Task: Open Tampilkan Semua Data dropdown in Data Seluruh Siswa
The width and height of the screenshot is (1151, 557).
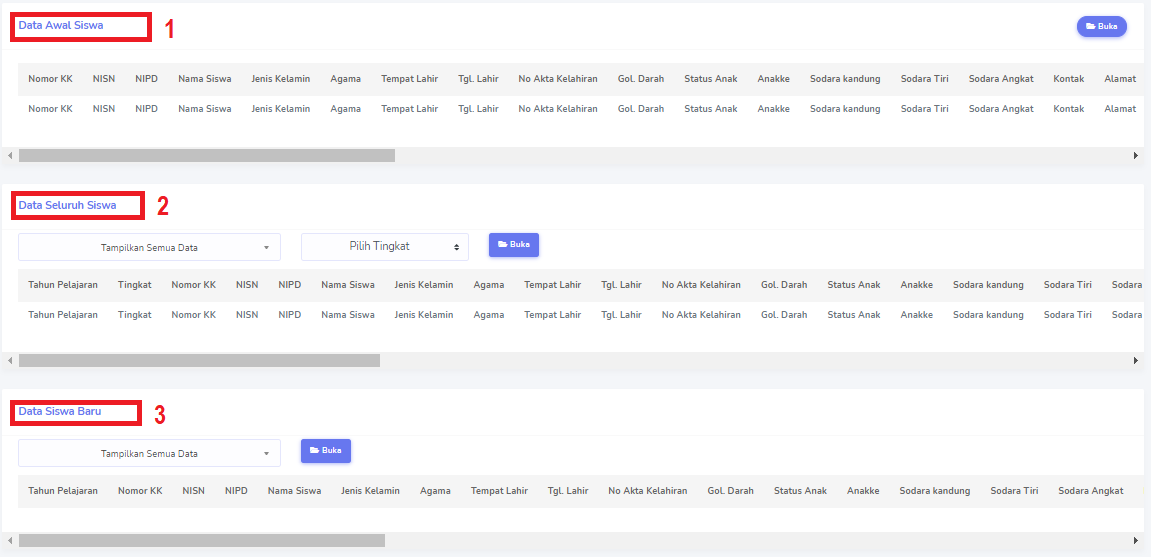Action: pos(149,247)
